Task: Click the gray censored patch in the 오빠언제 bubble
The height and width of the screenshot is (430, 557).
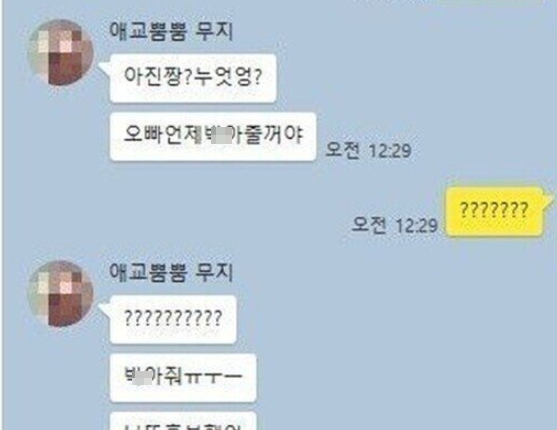Action: (x=221, y=137)
